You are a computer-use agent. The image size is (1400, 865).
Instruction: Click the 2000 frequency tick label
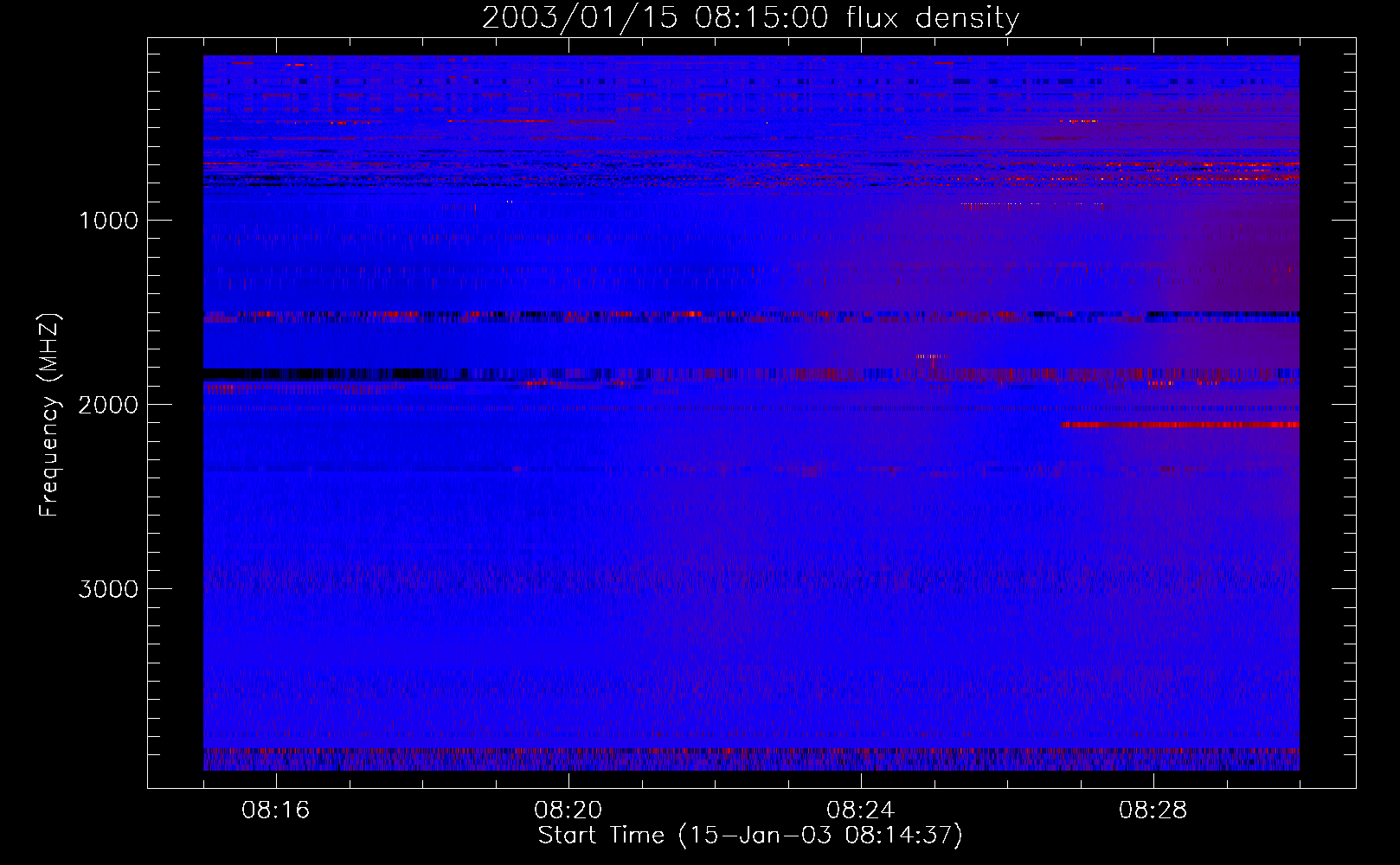(x=108, y=405)
